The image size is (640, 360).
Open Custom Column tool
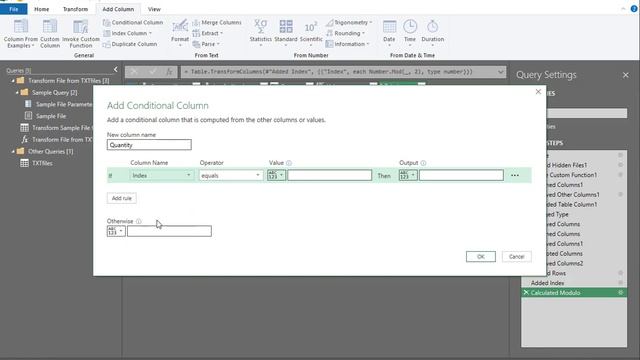coord(50,33)
